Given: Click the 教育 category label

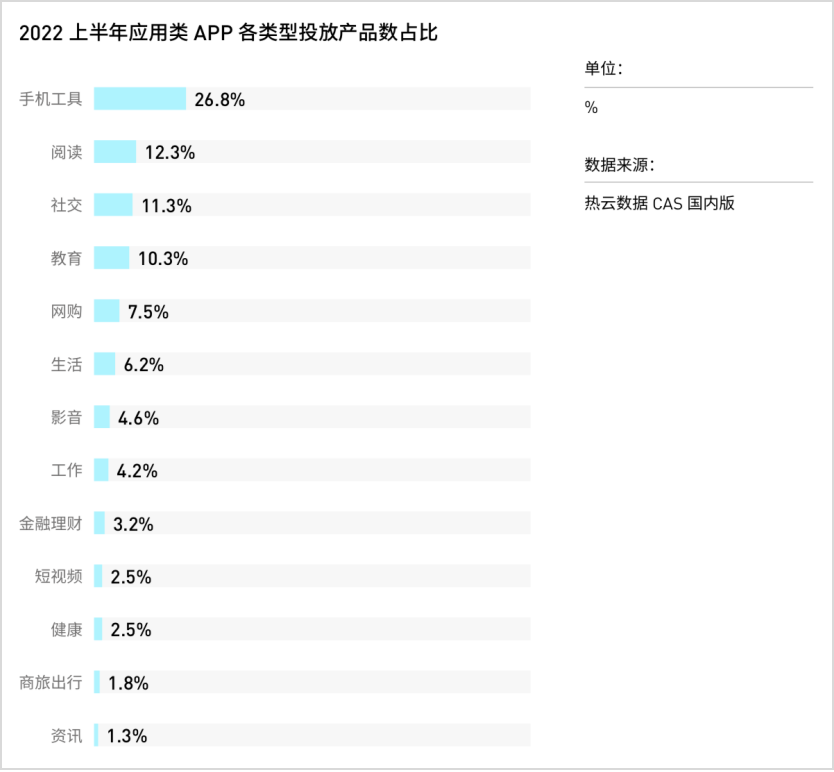Looking at the screenshot, I should point(67,258).
